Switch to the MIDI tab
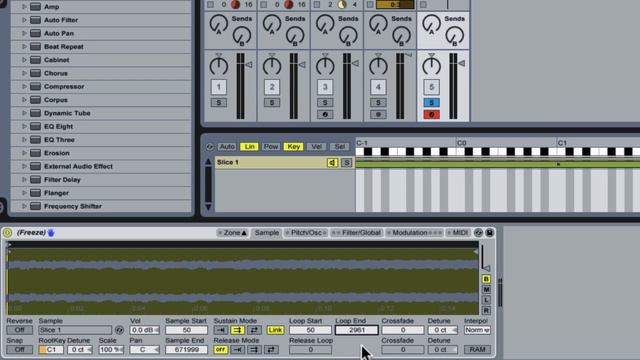Viewport: 640px width, 360px height. point(458,233)
